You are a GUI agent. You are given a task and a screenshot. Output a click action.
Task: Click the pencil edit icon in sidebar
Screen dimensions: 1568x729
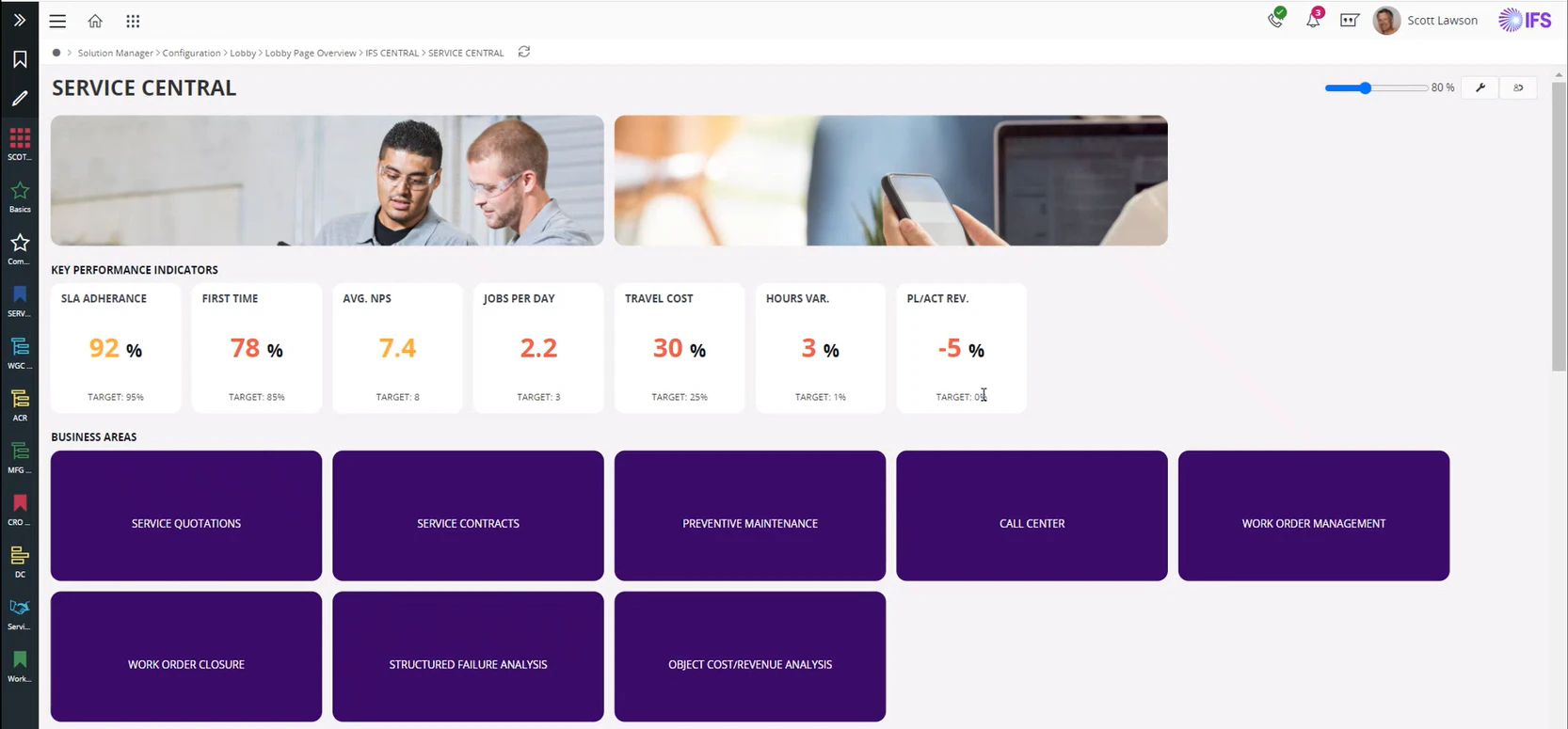tap(20, 98)
